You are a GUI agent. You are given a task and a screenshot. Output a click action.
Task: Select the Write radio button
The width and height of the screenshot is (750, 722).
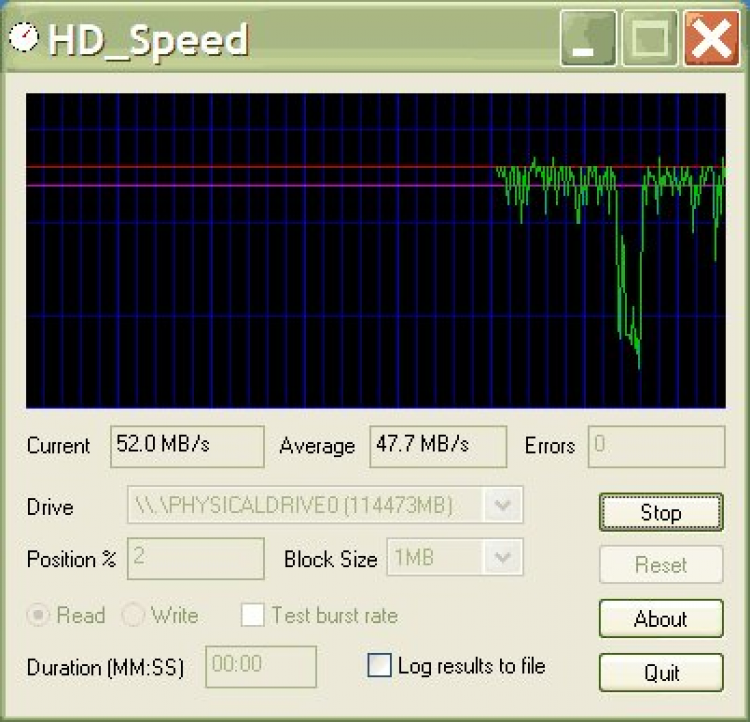tap(132, 615)
